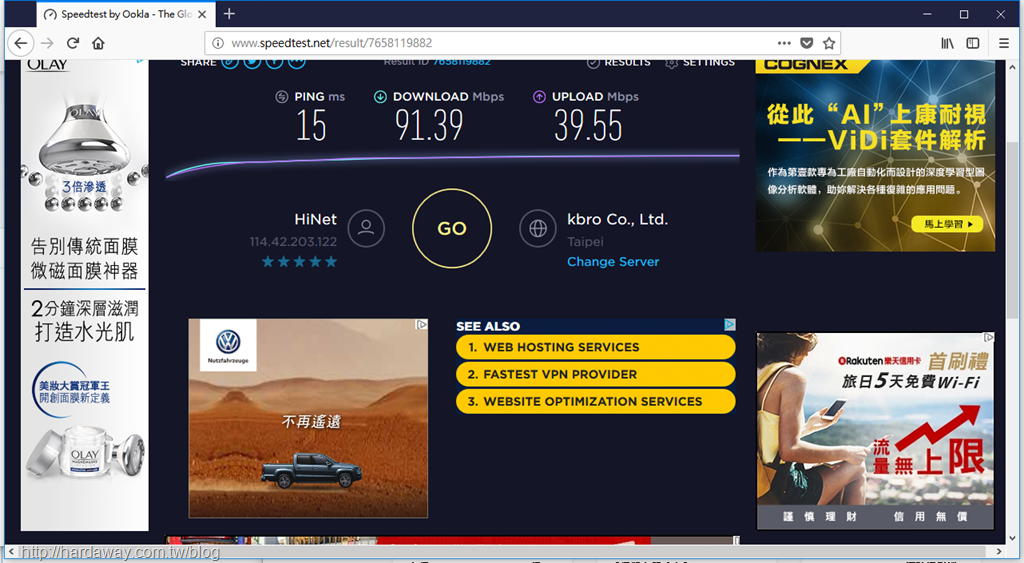1024x563 pixels.
Task: Show site information icon in address bar
Action: click(x=218, y=43)
